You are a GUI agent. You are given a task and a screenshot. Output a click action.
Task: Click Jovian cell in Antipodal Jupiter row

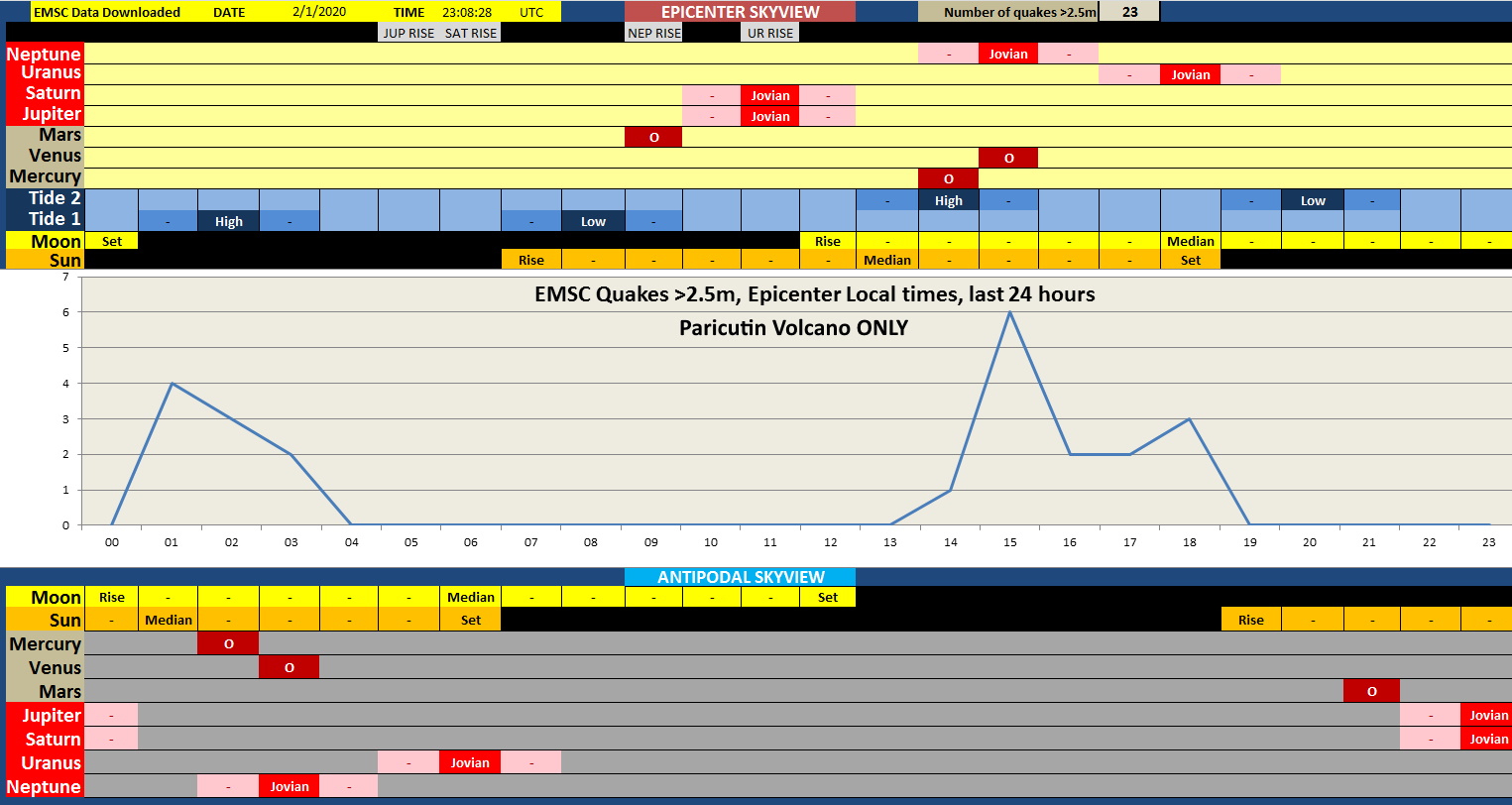tap(1487, 715)
